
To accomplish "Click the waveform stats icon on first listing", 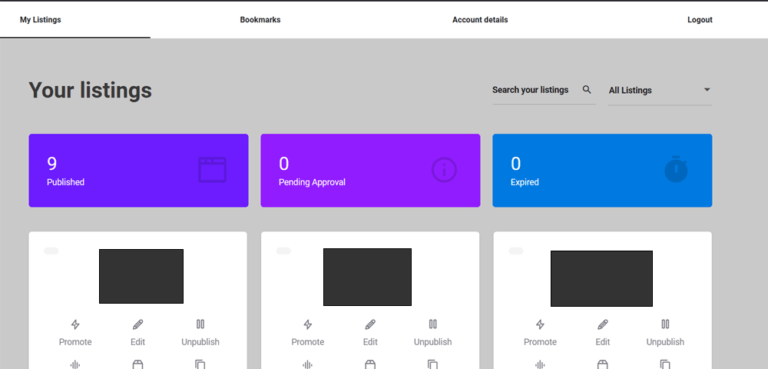I will [75, 364].
